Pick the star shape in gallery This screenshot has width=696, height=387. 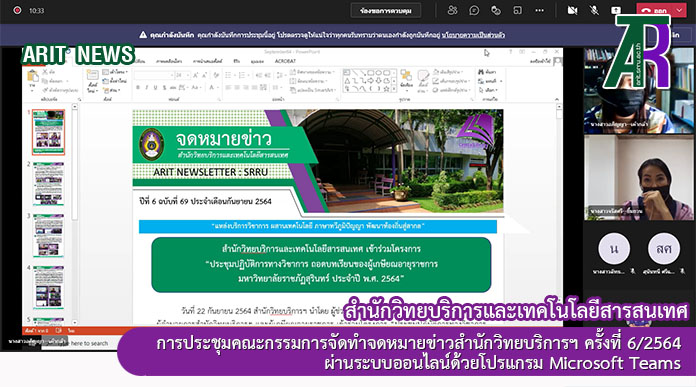(x=386, y=89)
